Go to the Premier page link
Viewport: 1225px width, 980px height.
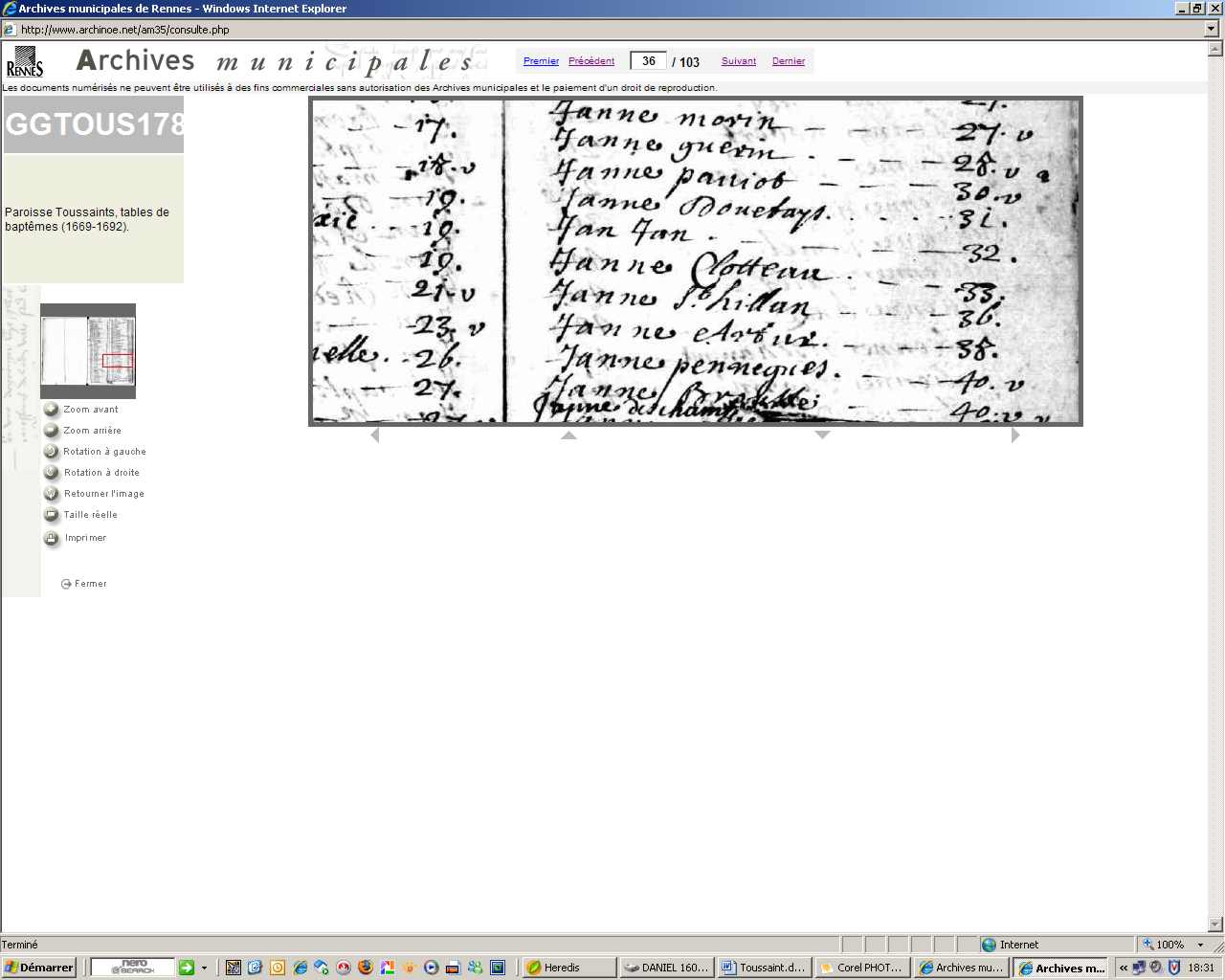pos(541,61)
